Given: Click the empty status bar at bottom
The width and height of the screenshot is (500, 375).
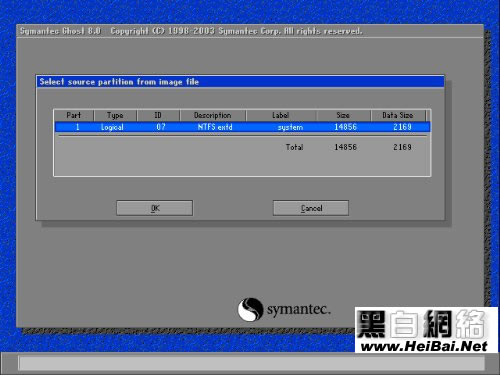Looking at the screenshot, I should click(x=252, y=363).
